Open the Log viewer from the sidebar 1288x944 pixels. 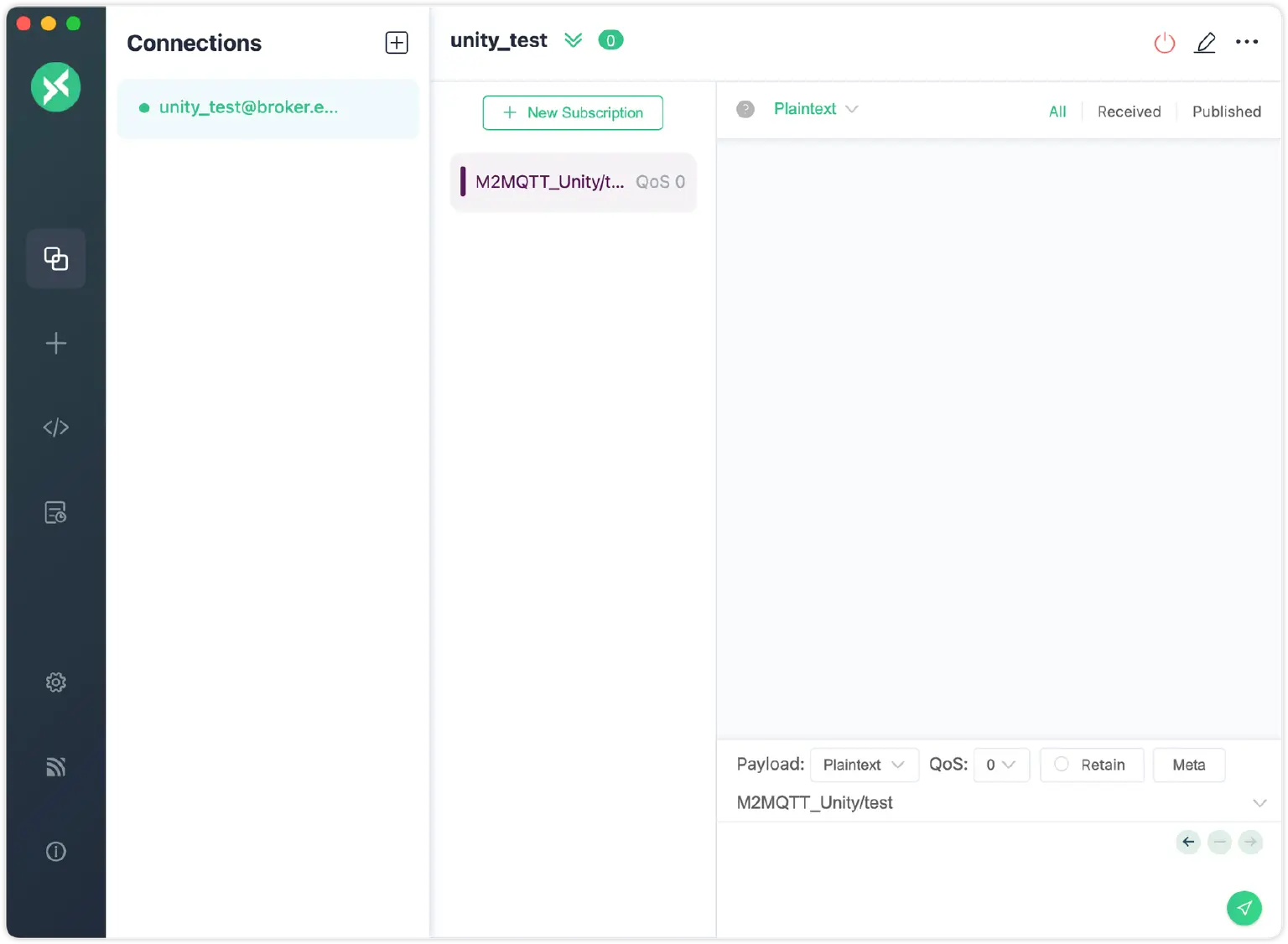[x=55, y=511]
